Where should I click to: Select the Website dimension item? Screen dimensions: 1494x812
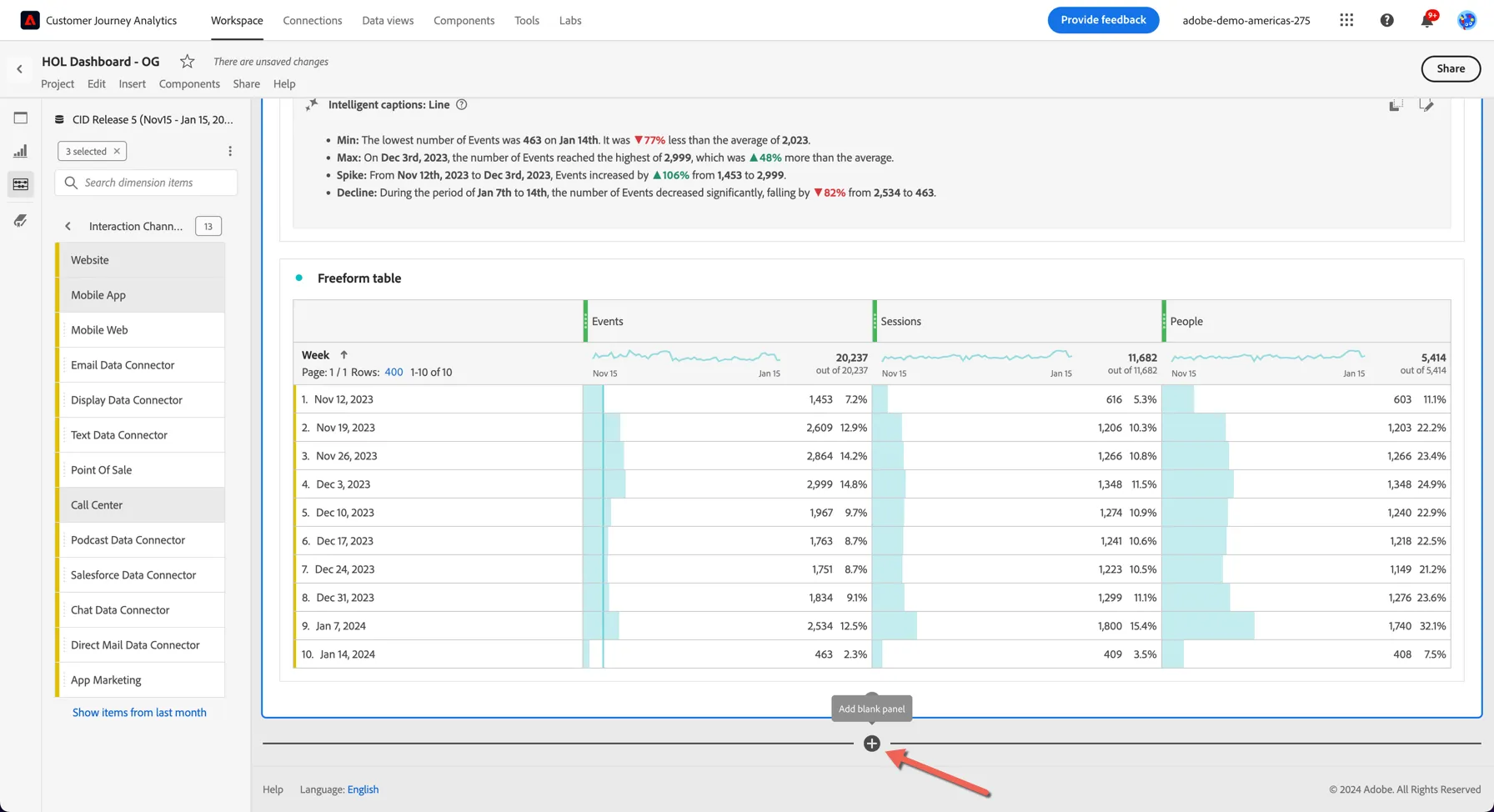tap(140, 260)
